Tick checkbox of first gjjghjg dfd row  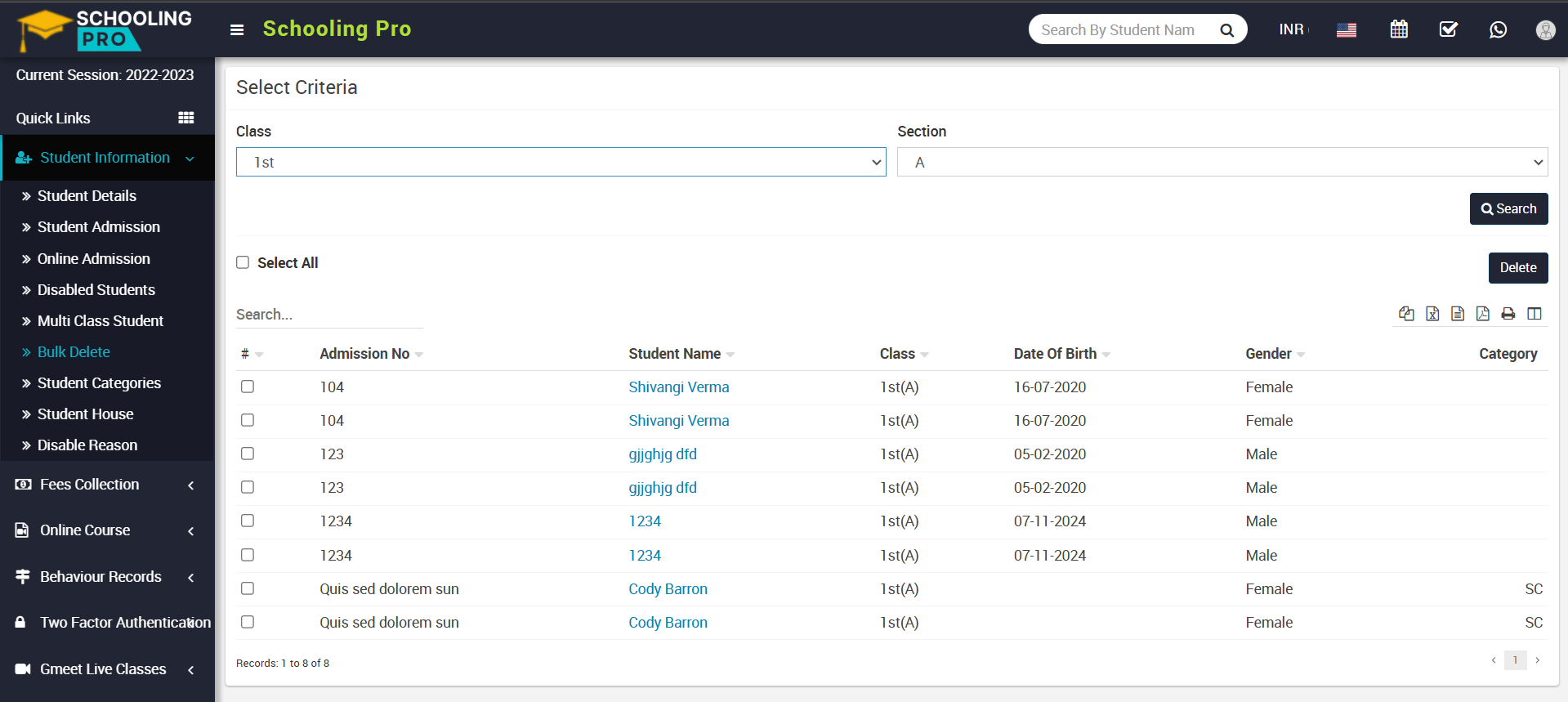pyautogui.click(x=248, y=454)
